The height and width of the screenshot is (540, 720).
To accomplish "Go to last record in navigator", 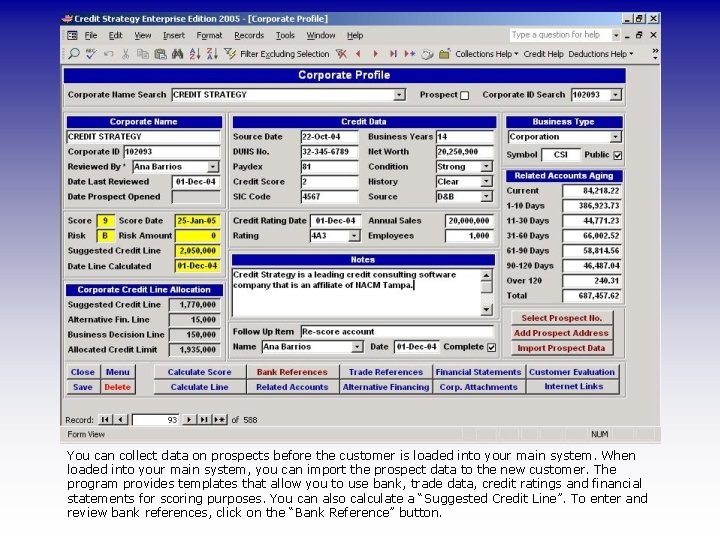I will [x=204, y=419].
